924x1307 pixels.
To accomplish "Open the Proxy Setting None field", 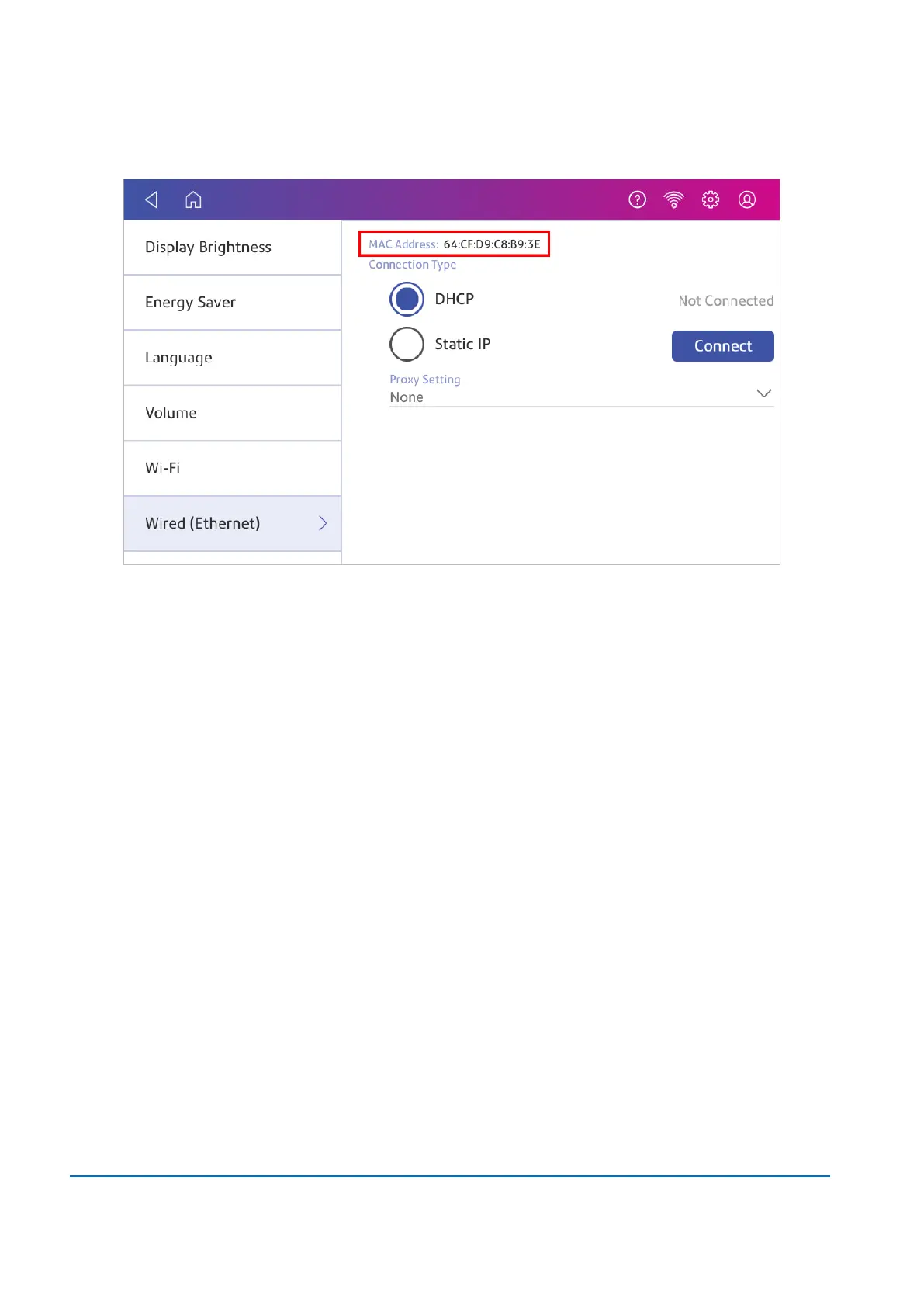I will click(566, 397).
